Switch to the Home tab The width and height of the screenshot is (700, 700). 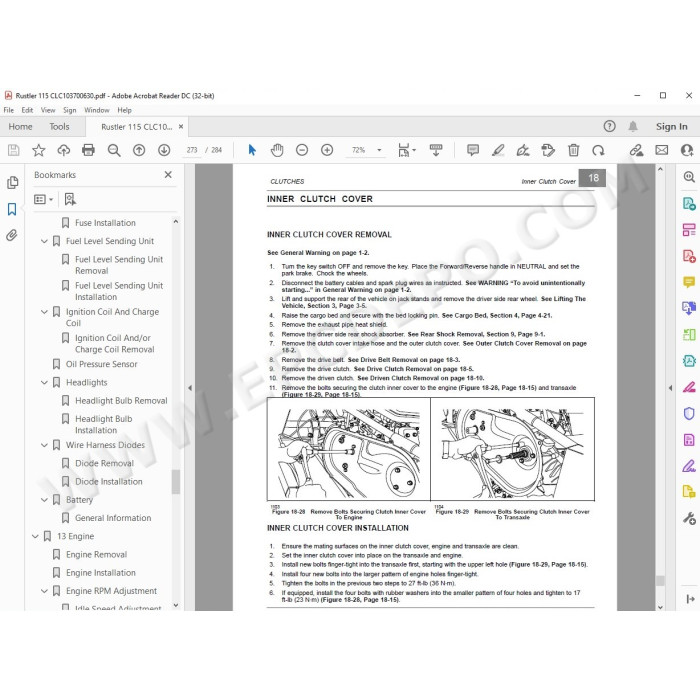point(21,126)
